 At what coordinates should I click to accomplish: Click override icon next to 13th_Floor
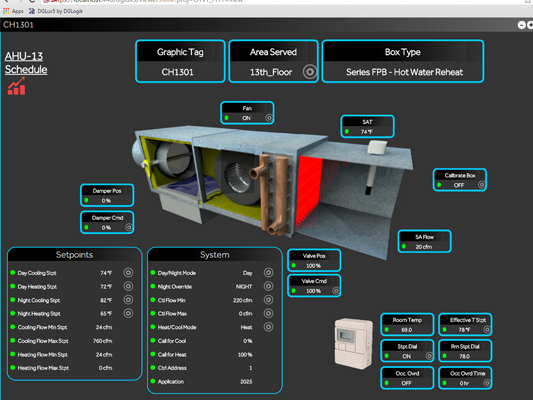coord(310,72)
